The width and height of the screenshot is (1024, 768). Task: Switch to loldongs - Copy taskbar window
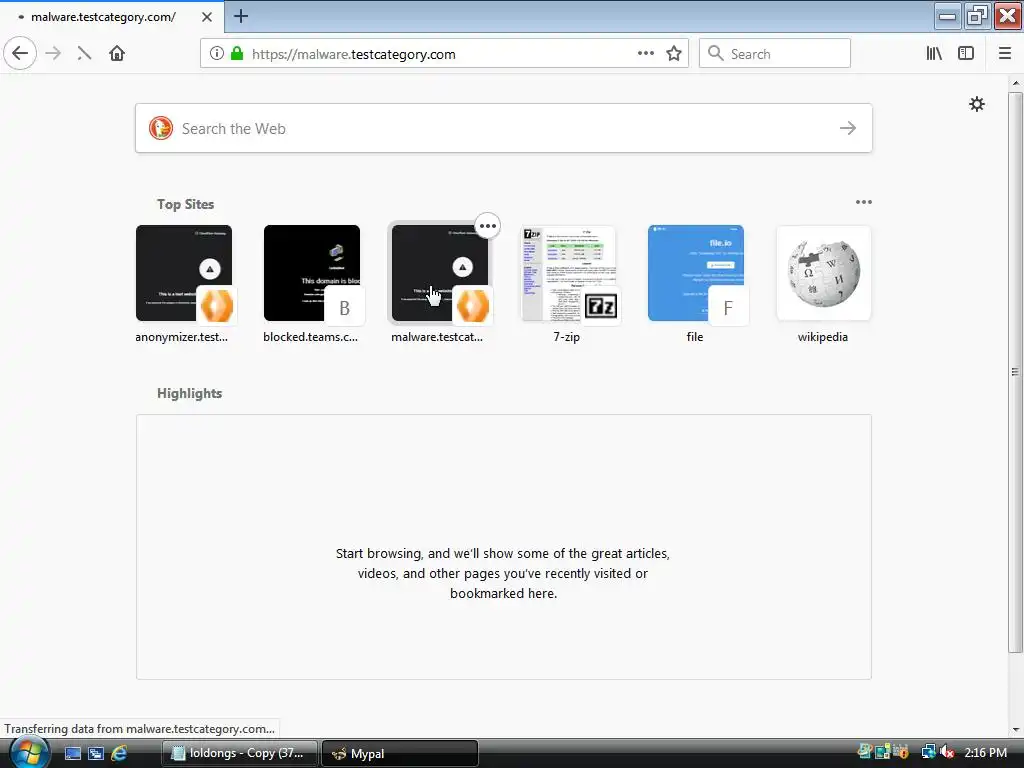coord(239,753)
